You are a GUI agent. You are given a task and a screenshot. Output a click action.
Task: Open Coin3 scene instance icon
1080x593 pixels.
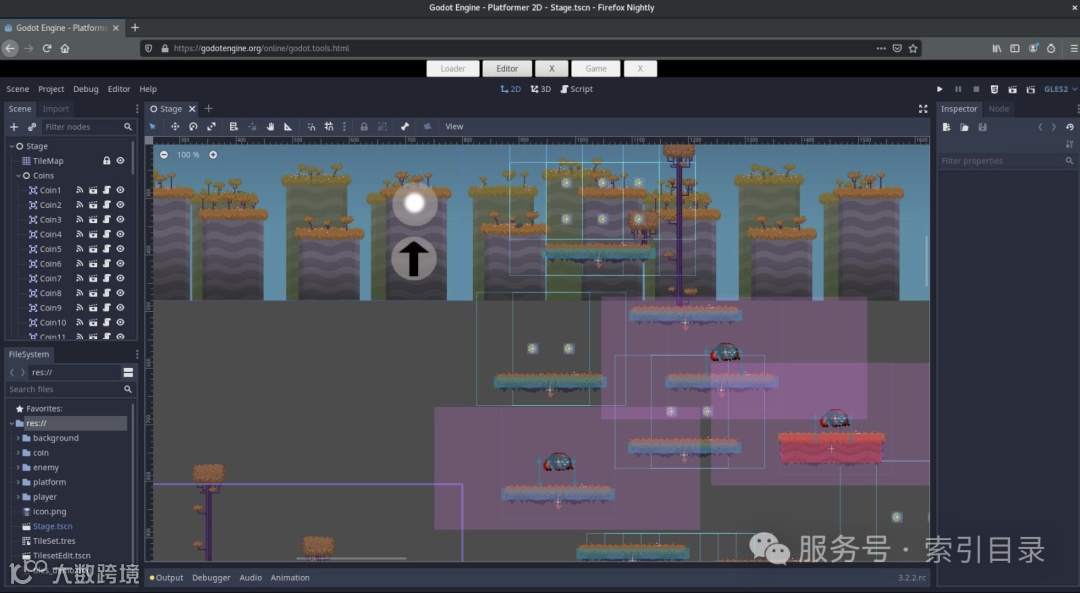coord(93,220)
